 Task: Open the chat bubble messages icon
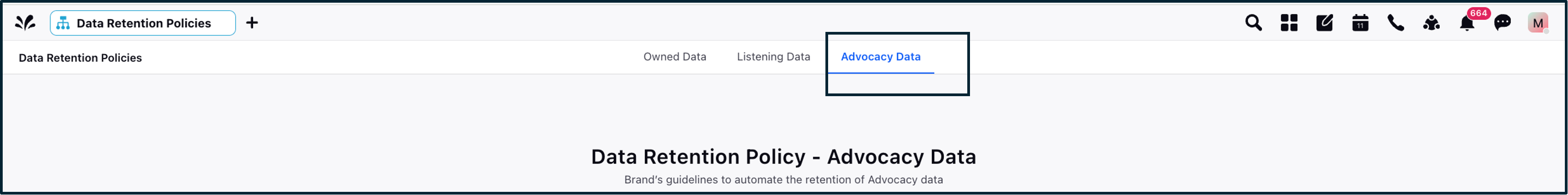1502,23
